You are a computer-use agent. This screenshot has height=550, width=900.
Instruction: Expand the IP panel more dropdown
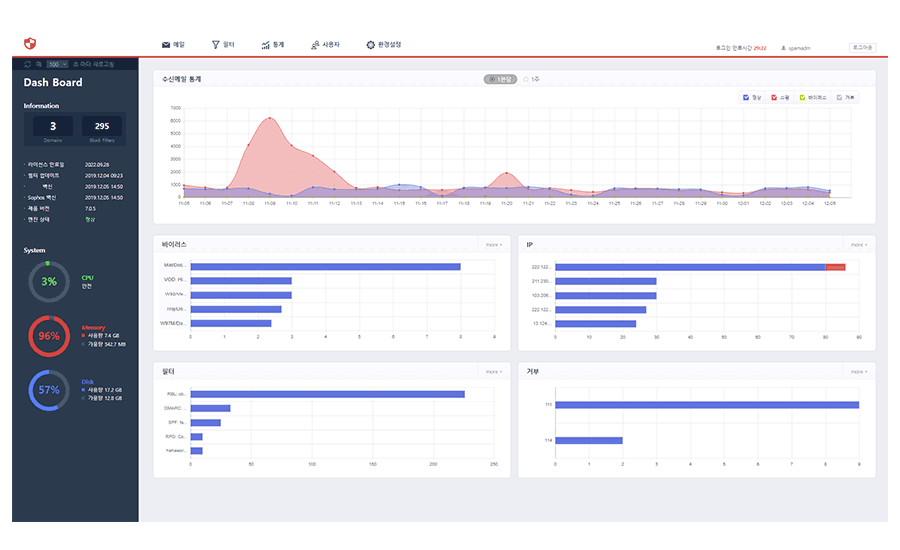point(859,245)
